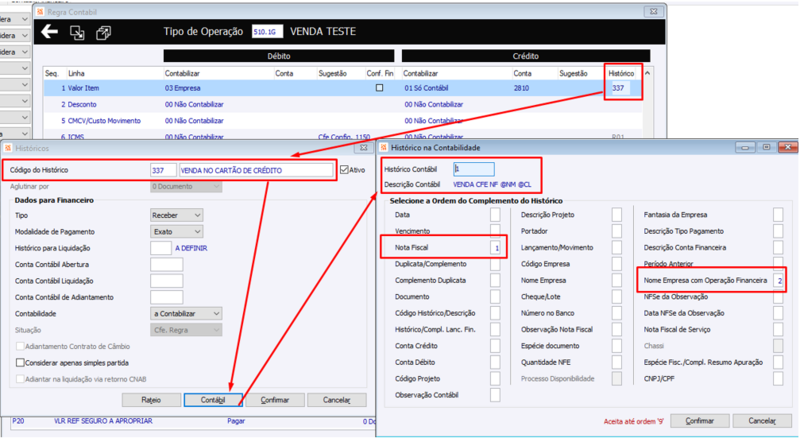Click the Histórico para Liquidação field
This screenshot has width=800, height=438.
pyautogui.click(x=161, y=248)
